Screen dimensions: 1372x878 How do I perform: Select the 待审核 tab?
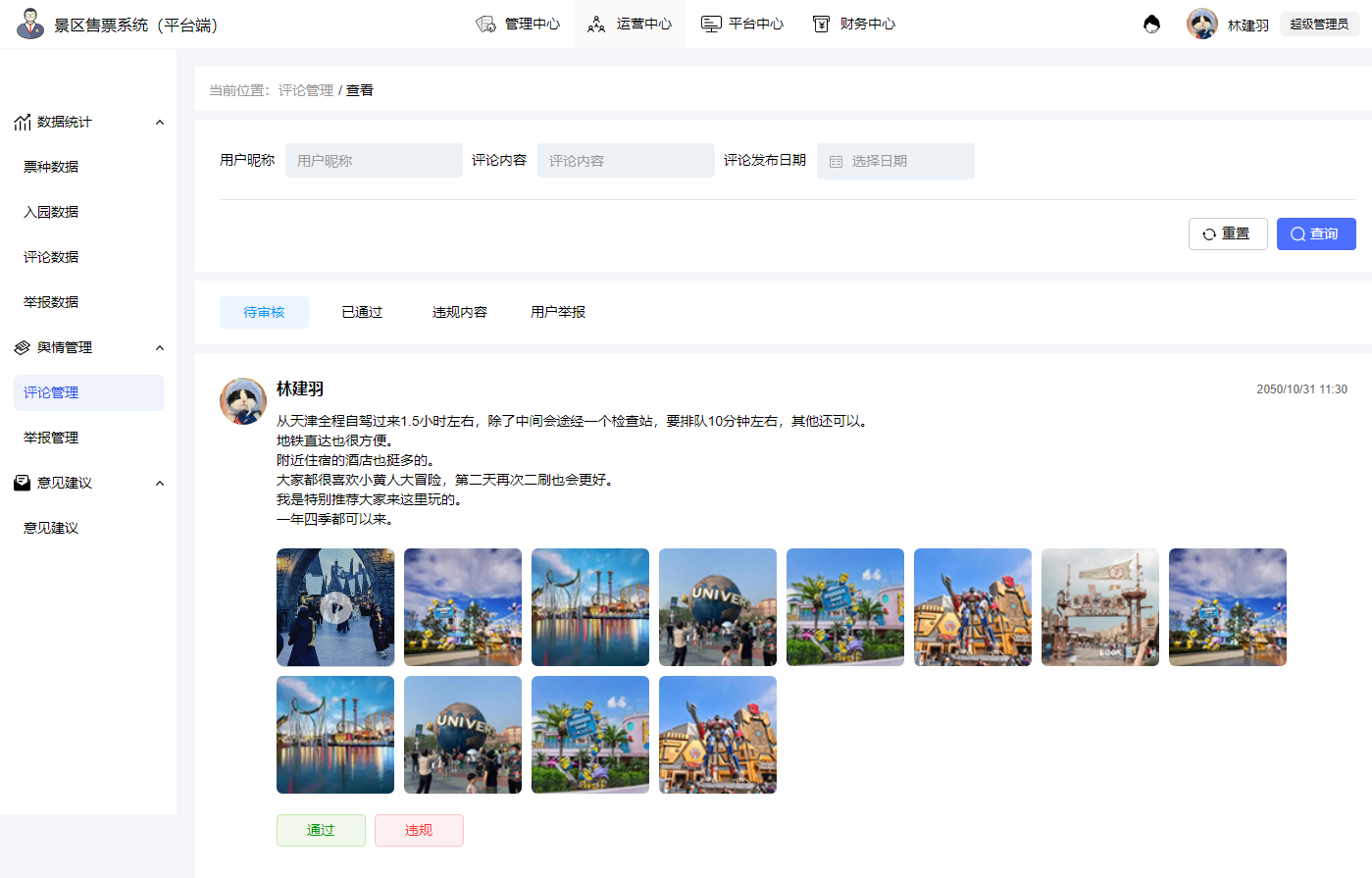coord(264,312)
